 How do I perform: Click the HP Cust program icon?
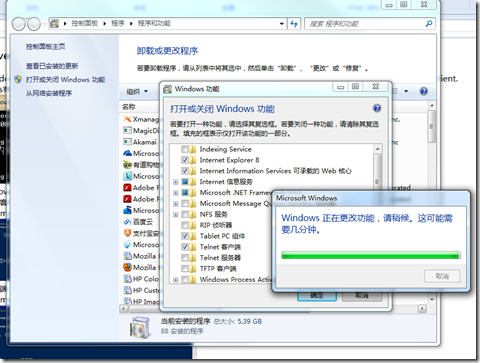(127, 290)
